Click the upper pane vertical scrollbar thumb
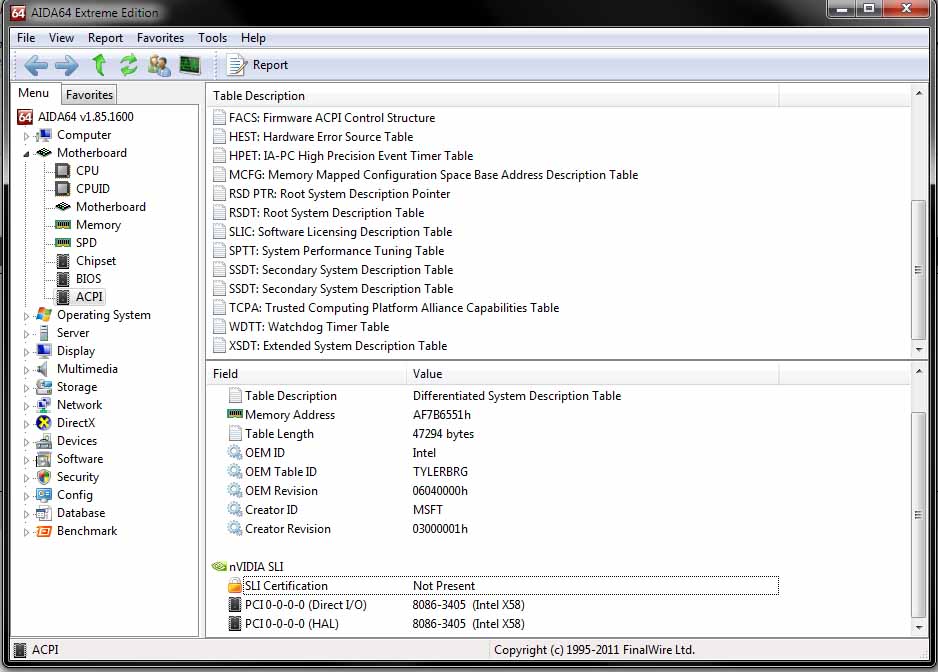The image size is (938, 672). [x=918, y=270]
